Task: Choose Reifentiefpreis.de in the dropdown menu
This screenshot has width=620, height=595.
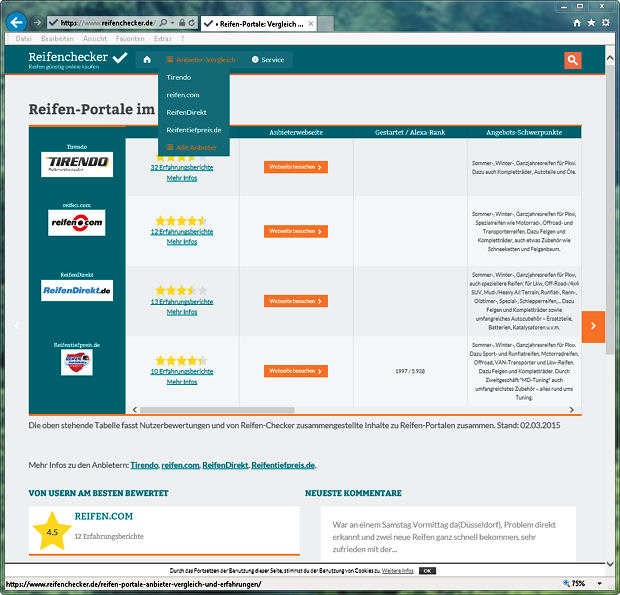Action: [194, 130]
